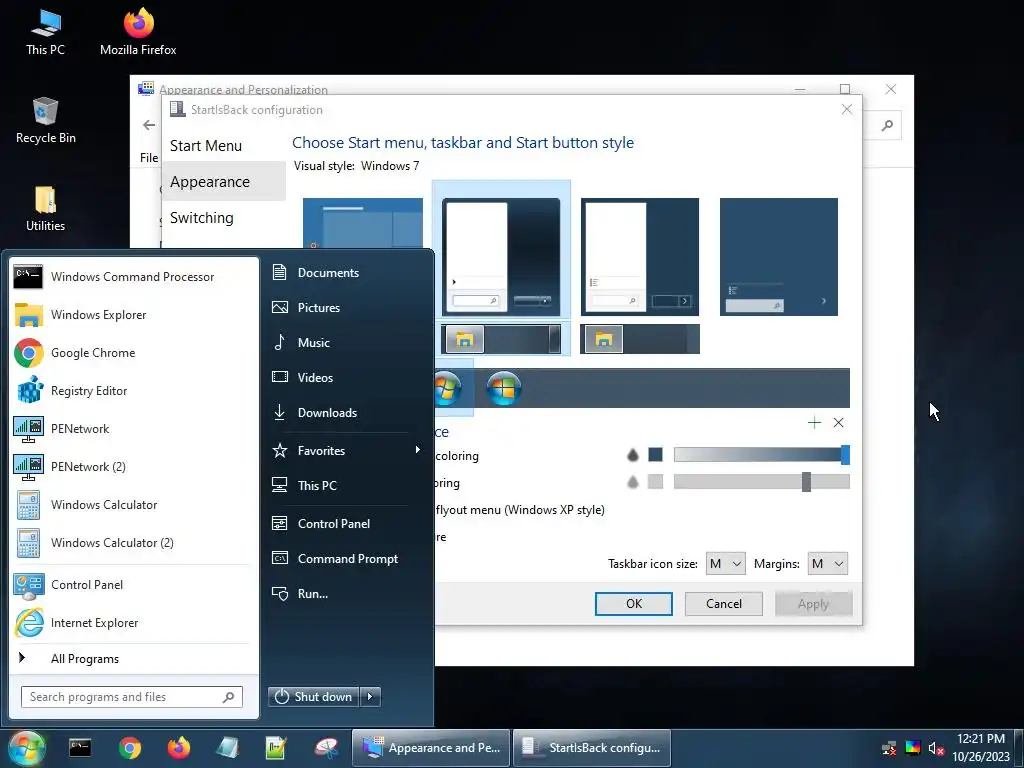
Task: Open Registry Editor from Start menu
Action: pos(133,391)
